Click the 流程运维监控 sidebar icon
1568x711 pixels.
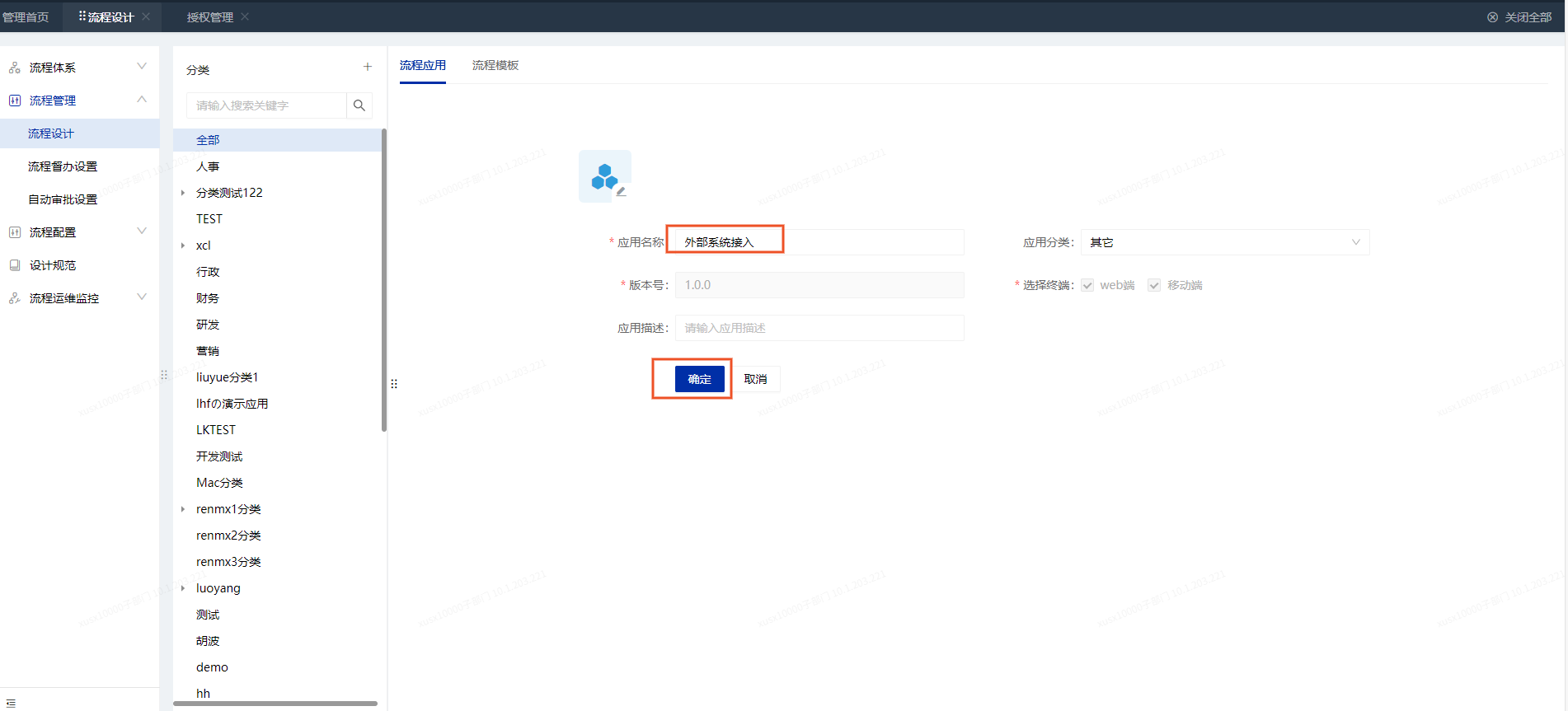pyautogui.click(x=15, y=298)
